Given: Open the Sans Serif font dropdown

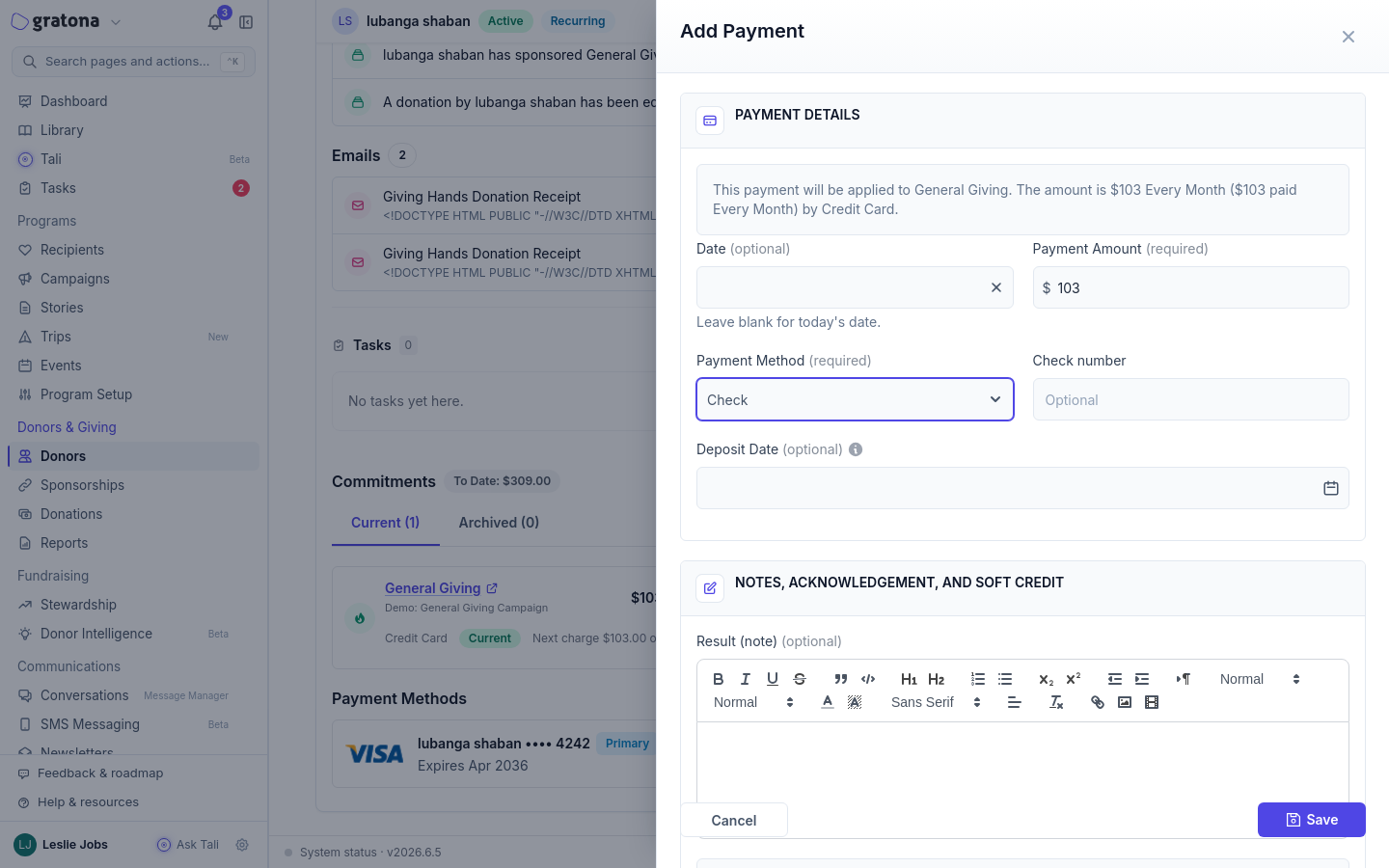Looking at the screenshot, I should point(936,702).
